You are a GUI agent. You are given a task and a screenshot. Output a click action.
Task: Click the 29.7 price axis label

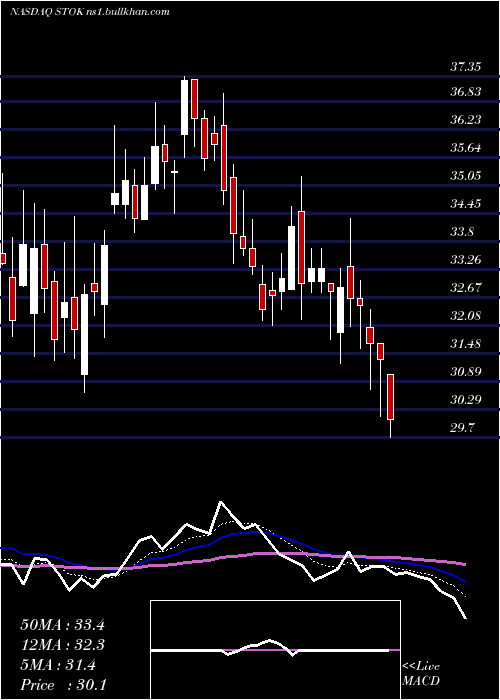[x=462, y=428]
